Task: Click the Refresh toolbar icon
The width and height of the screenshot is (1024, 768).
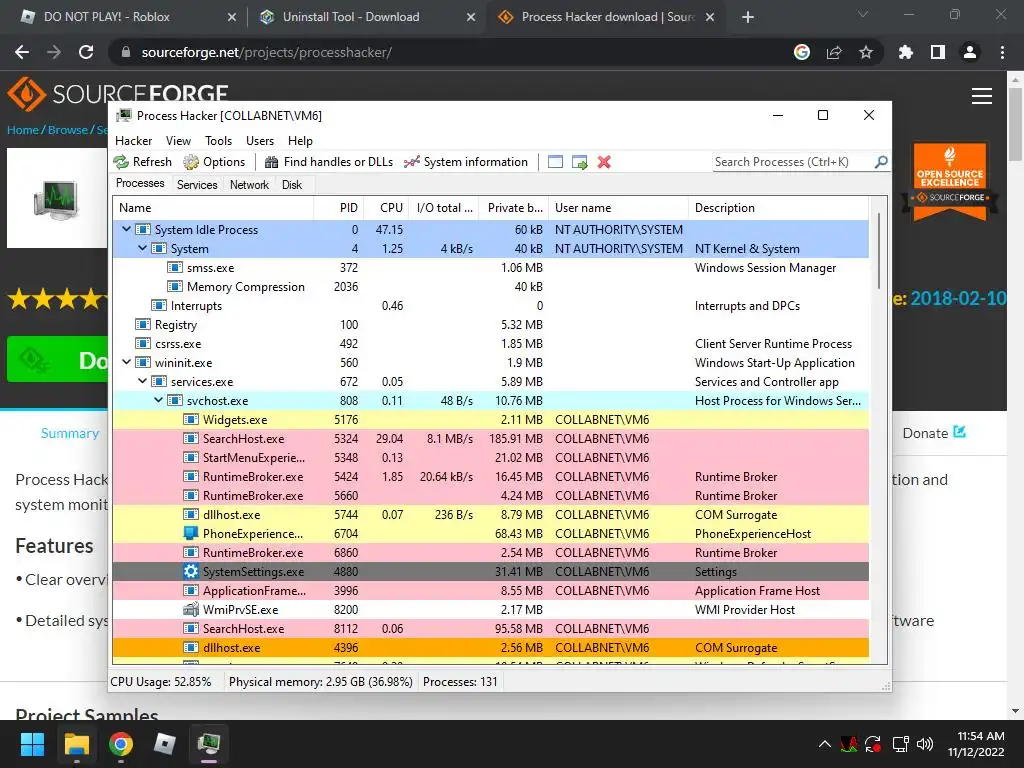Action: coord(121,162)
